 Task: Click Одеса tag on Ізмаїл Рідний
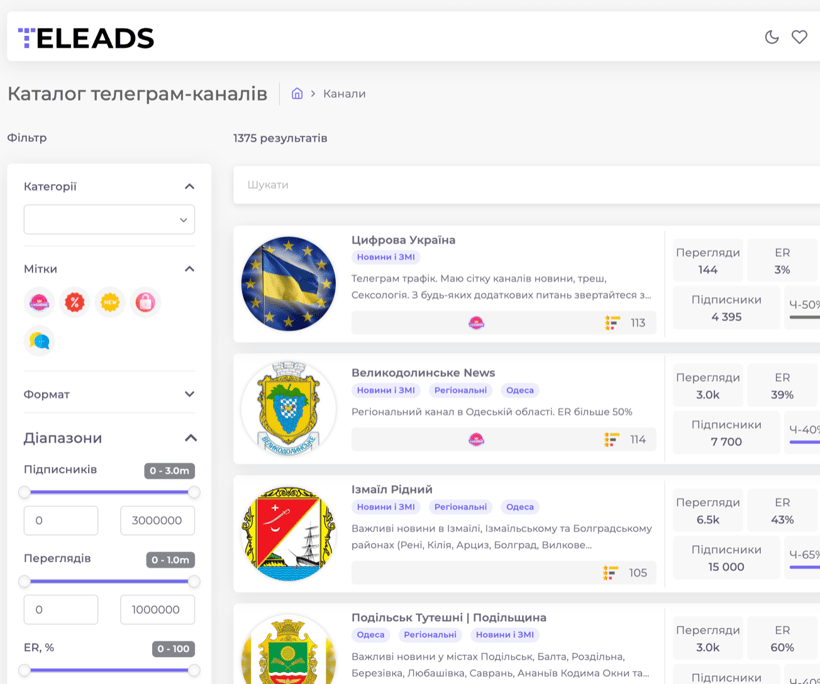coord(520,507)
